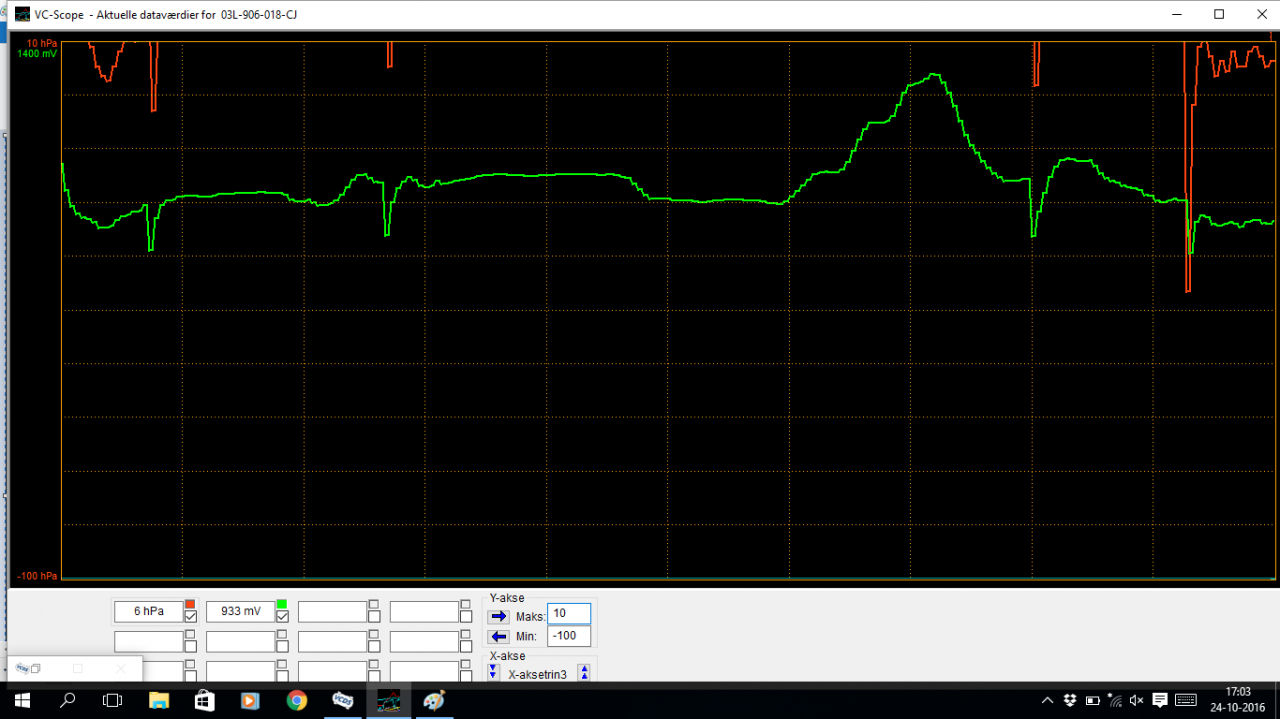1280x719 pixels.
Task: Click the blue right-arrow beside Maks
Action: [x=498, y=616]
